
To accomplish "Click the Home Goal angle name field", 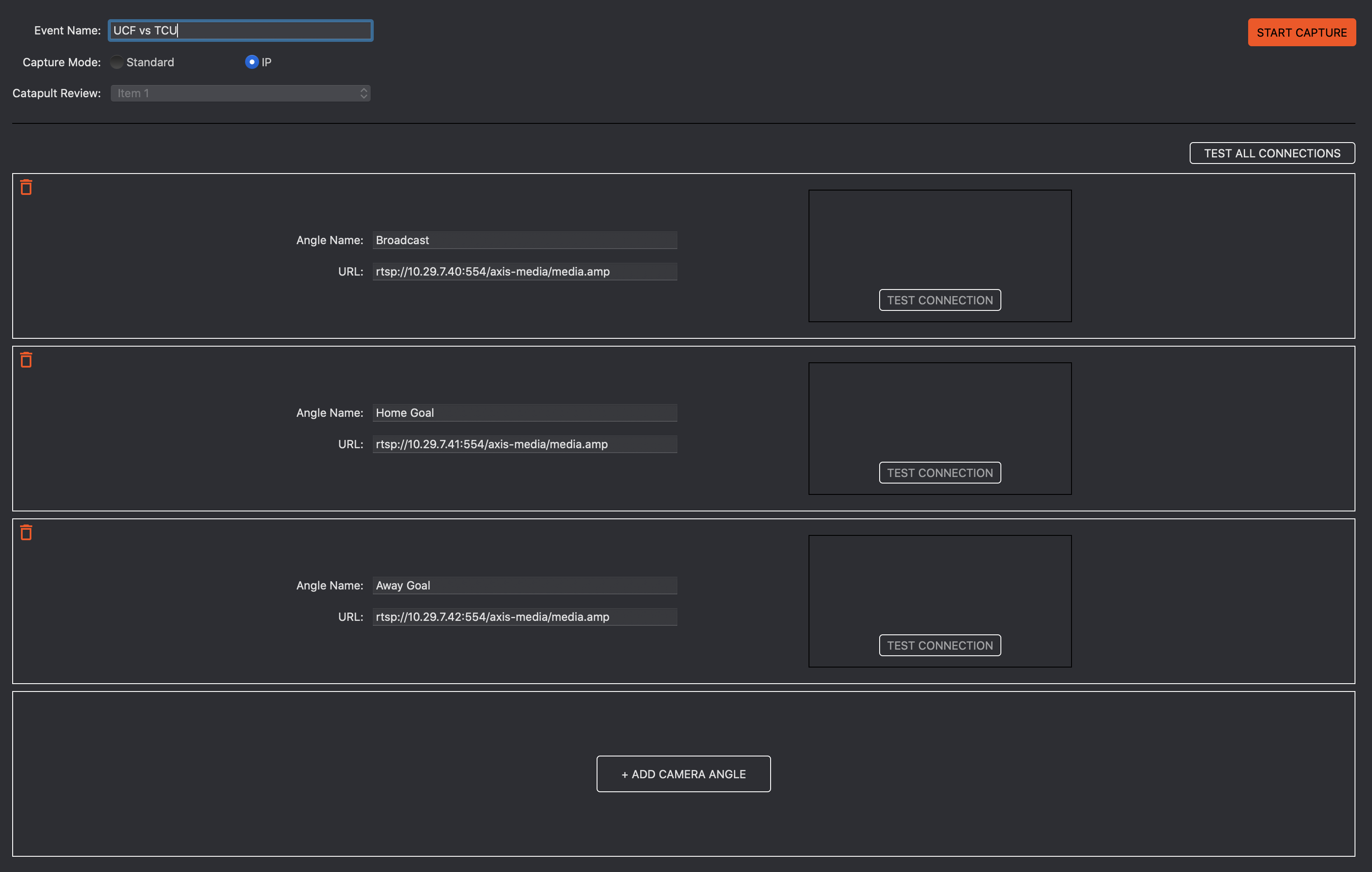I will (x=524, y=412).
